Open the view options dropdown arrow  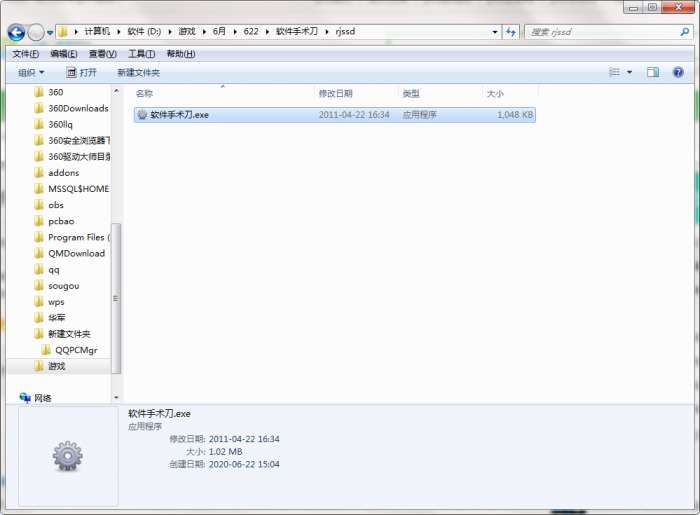(629, 72)
